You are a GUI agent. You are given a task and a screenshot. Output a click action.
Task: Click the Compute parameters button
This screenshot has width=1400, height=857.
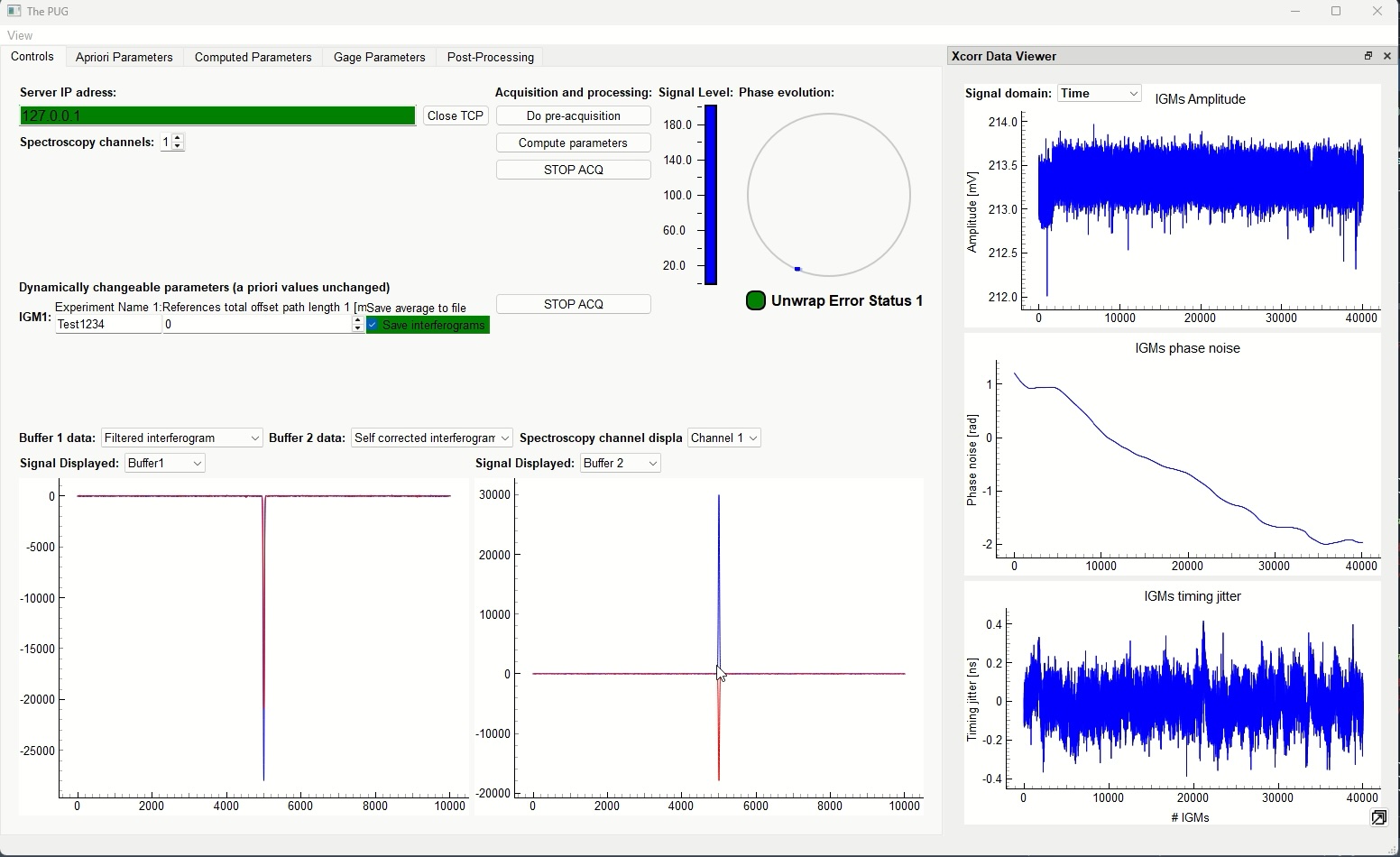point(573,143)
